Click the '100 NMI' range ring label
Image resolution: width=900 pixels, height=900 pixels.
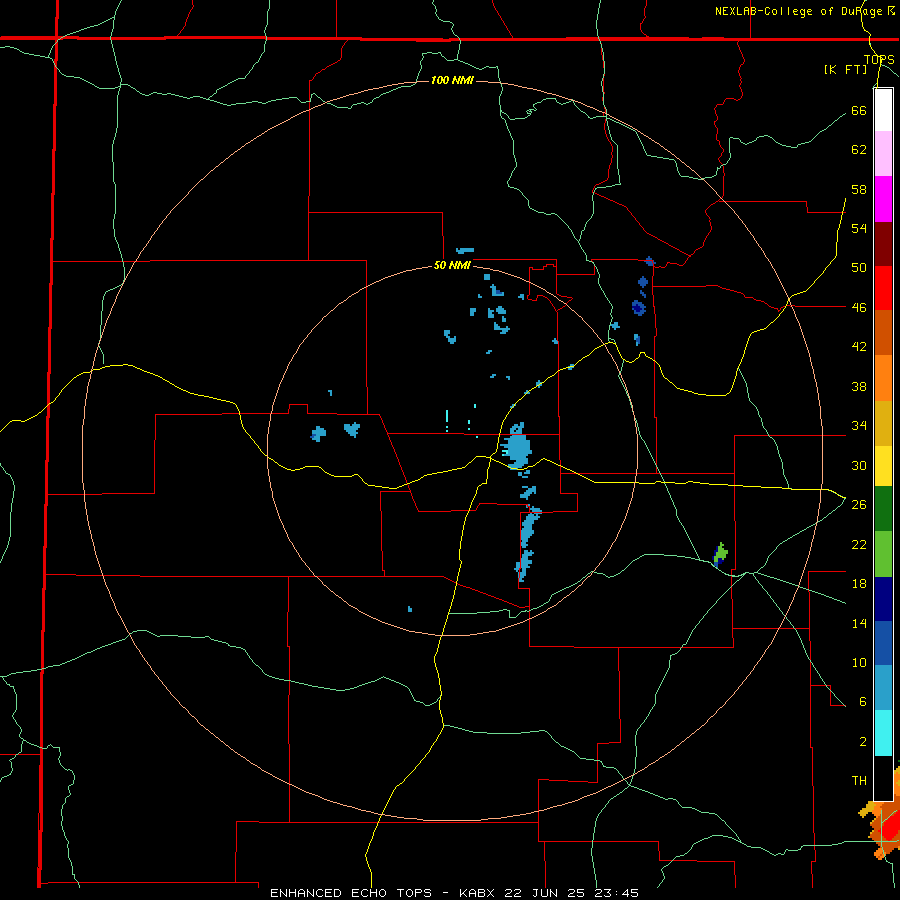click(x=452, y=80)
